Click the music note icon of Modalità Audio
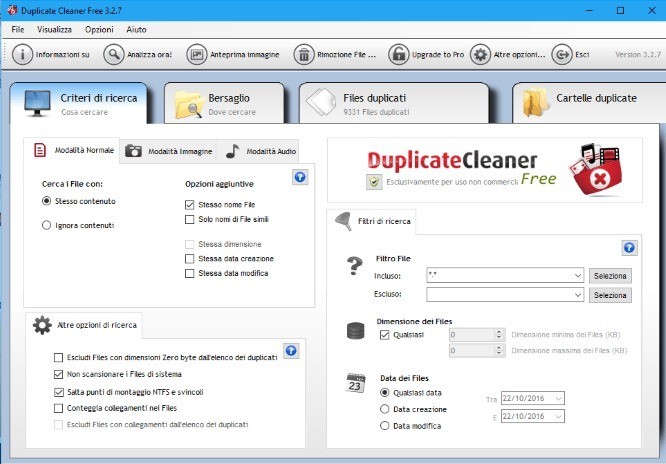 click(x=232, y=150)
